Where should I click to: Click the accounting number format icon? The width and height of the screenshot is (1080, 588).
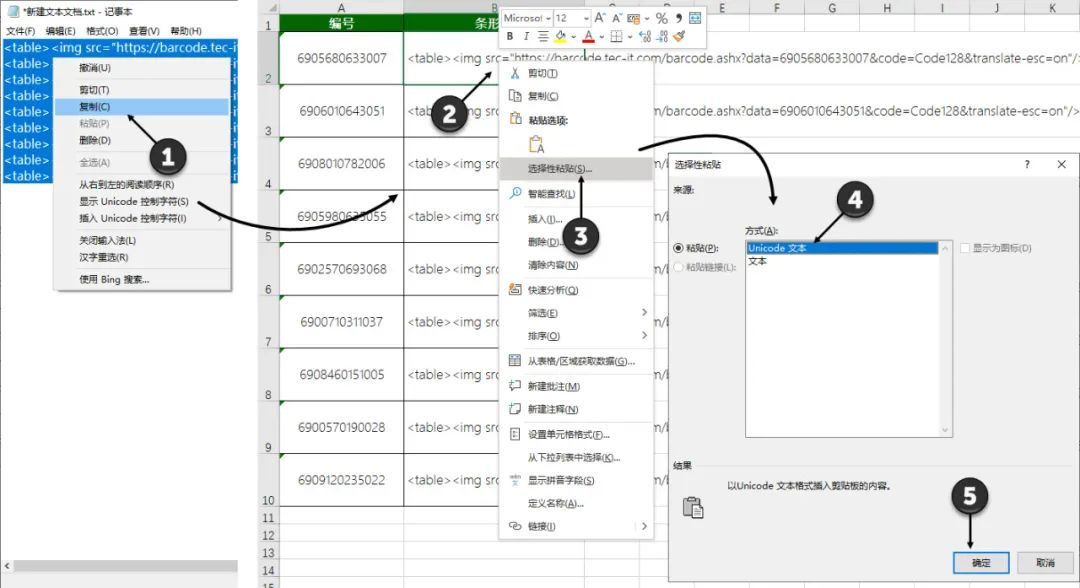634,19
